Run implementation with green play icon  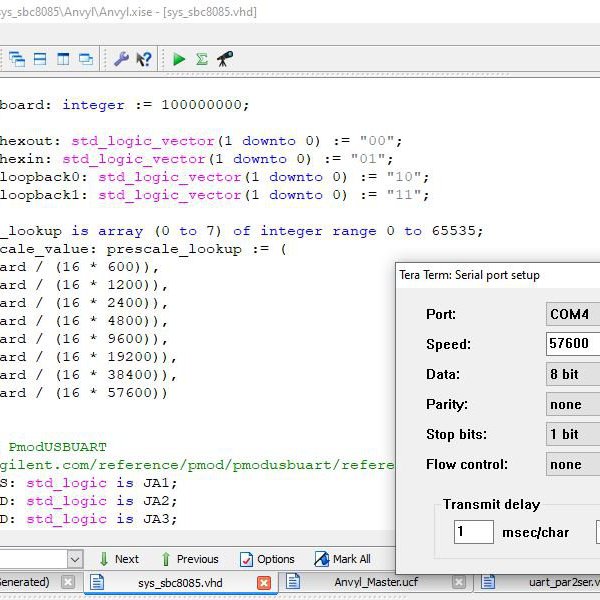click(179, 59)
